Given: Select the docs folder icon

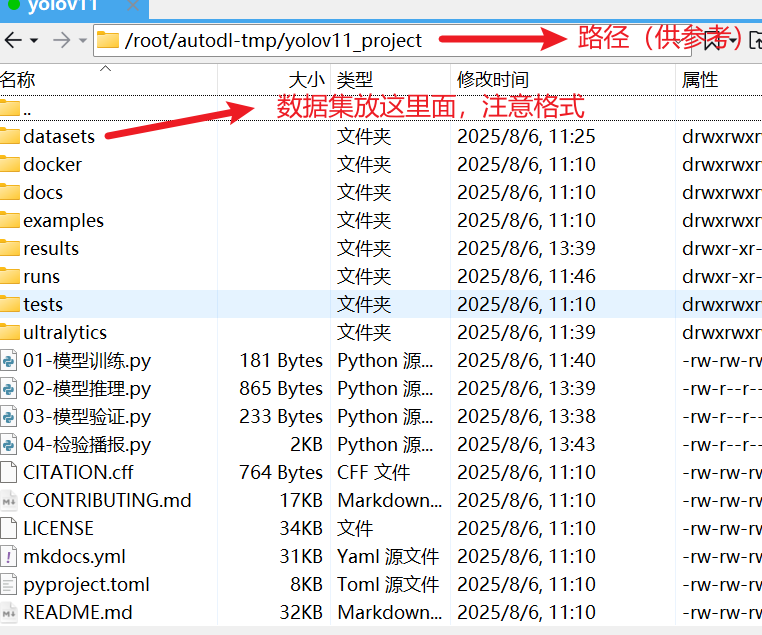Looking at the screenshot, I should 10,192.
